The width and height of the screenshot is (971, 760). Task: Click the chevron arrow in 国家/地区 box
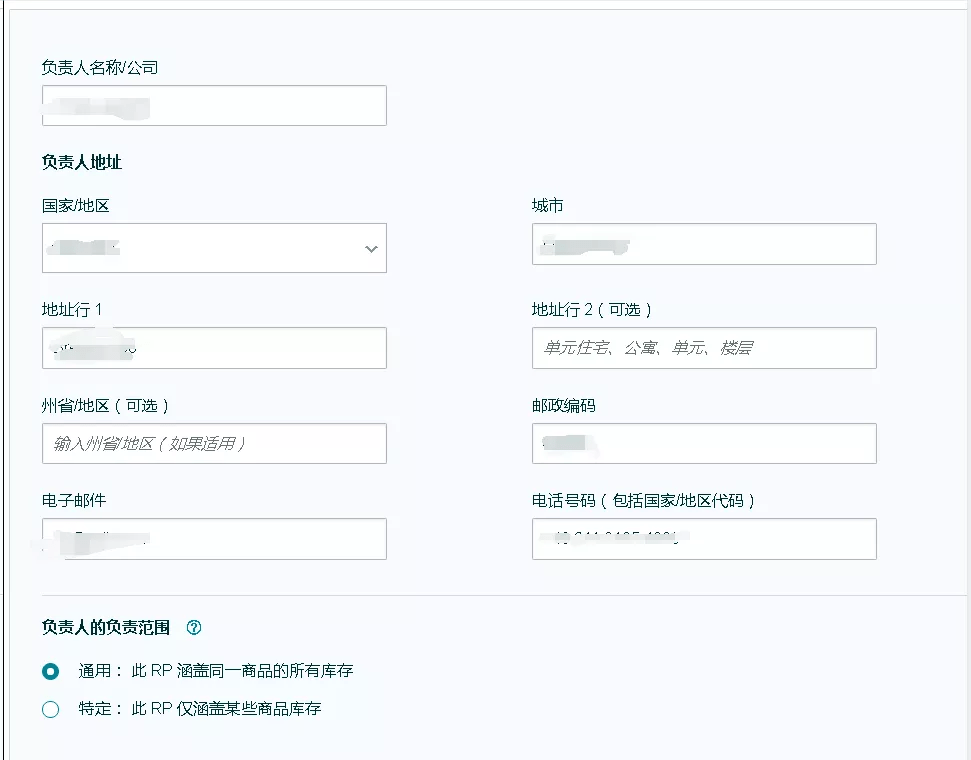pyautogui.click(x=372, y=249)
